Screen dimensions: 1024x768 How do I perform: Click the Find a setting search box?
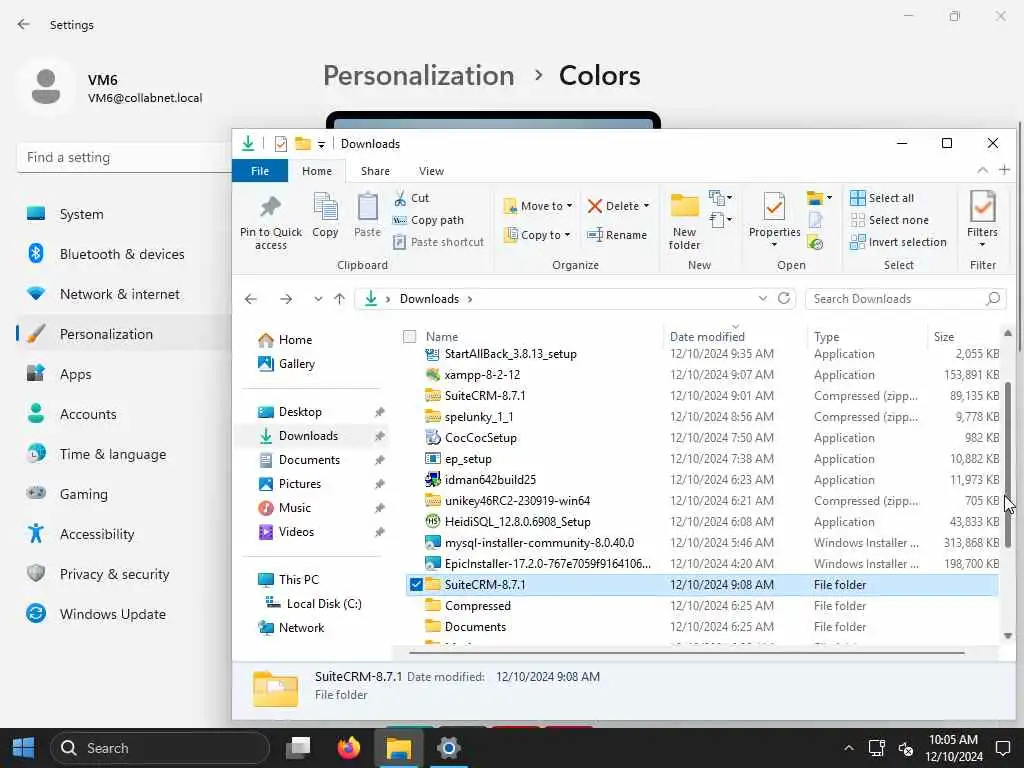pyautogui.click(x=124, y=157)
